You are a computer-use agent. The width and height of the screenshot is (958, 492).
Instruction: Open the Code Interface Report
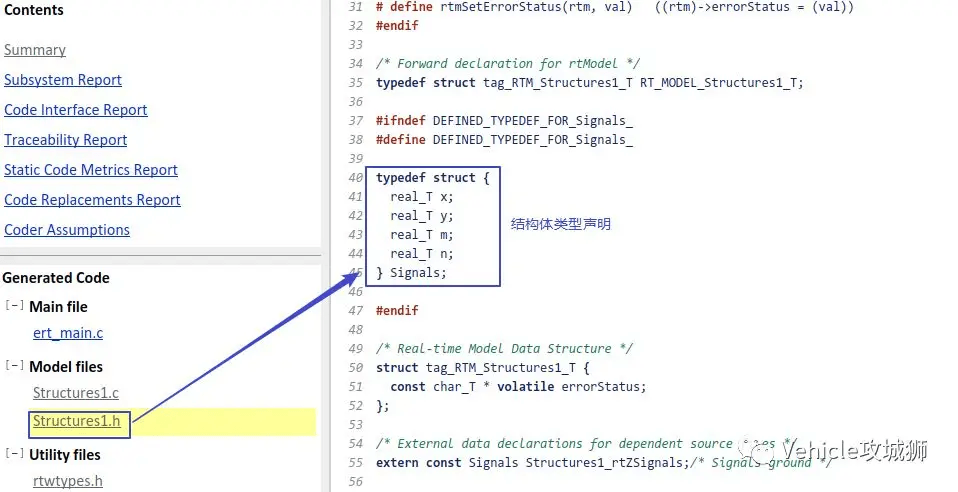[76, 110]
